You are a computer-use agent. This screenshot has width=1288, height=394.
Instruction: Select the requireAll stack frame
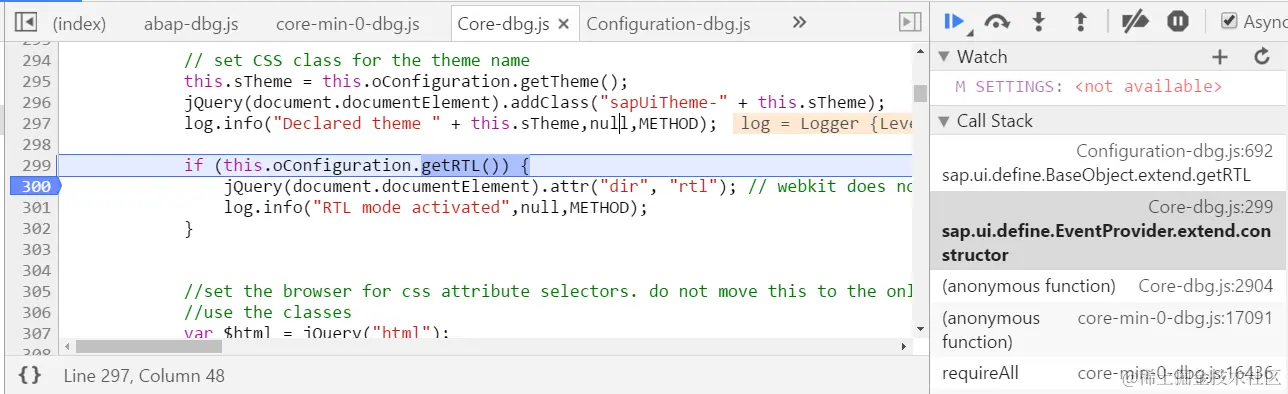[1108, 374]
